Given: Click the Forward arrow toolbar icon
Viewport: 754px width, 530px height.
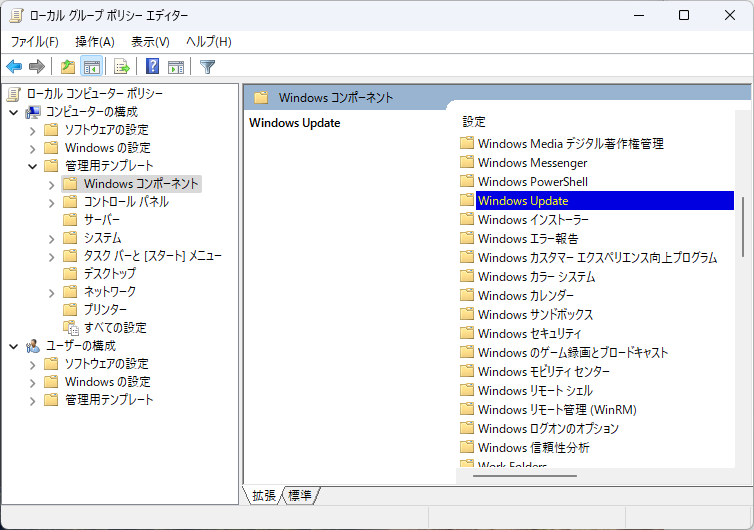Looking at the screenshot, I should pyautogui.click(x=37, y=66).
